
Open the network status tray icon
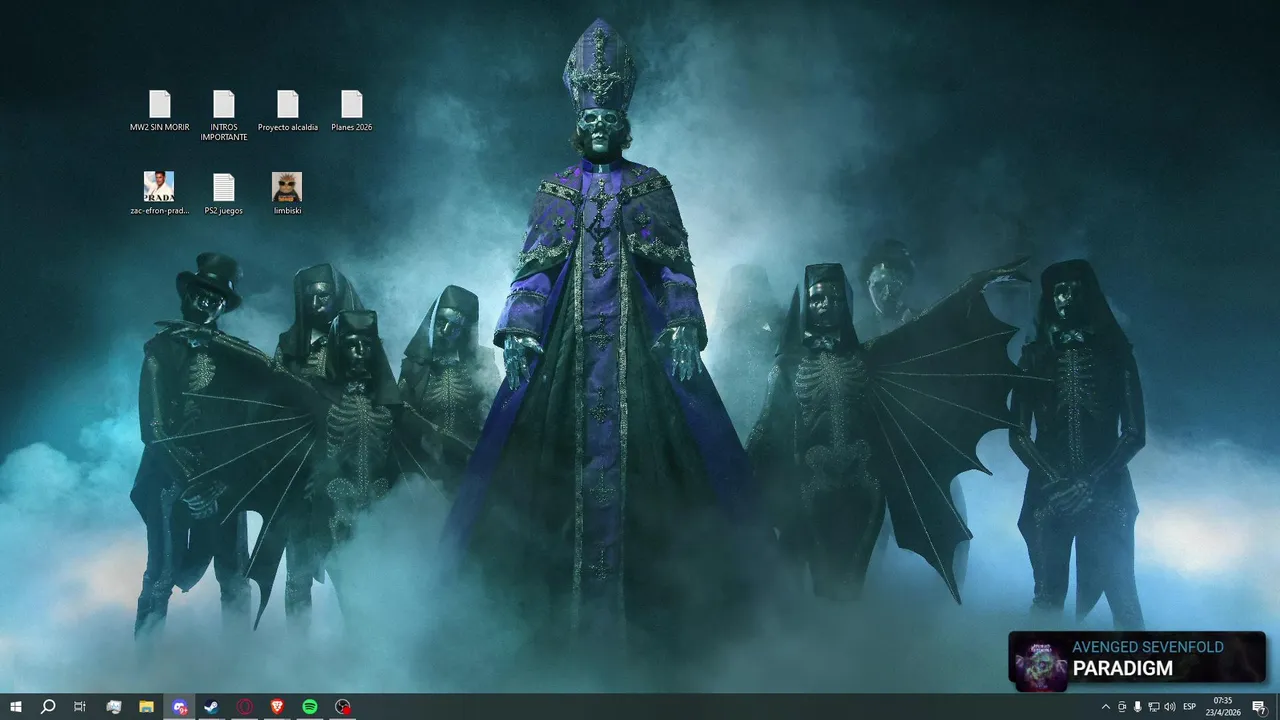[x=1153, y=707]
